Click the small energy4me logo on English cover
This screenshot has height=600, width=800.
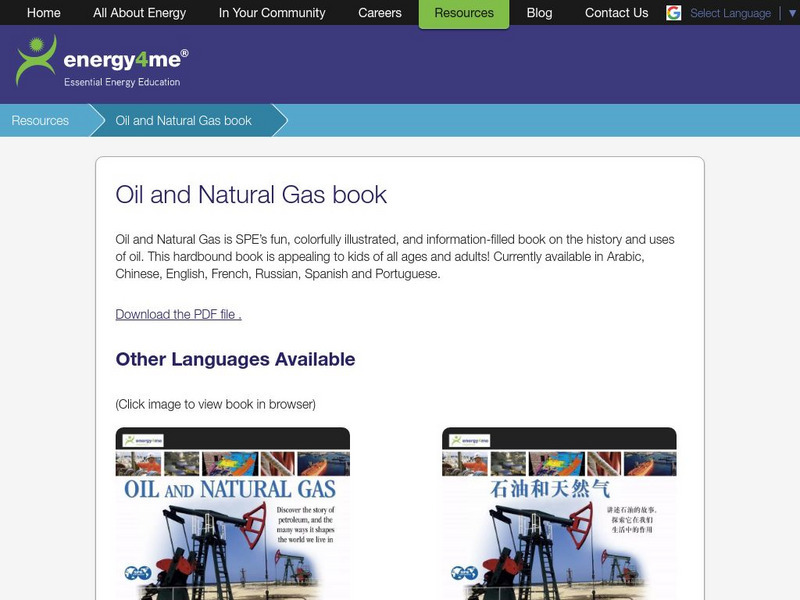[x=143, y=440]
